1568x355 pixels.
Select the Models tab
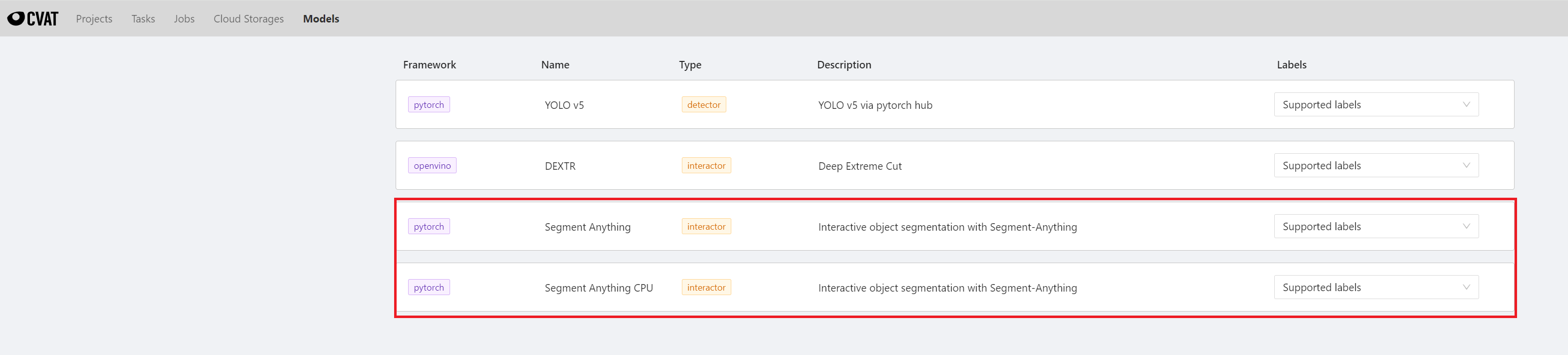pos(321,19)
